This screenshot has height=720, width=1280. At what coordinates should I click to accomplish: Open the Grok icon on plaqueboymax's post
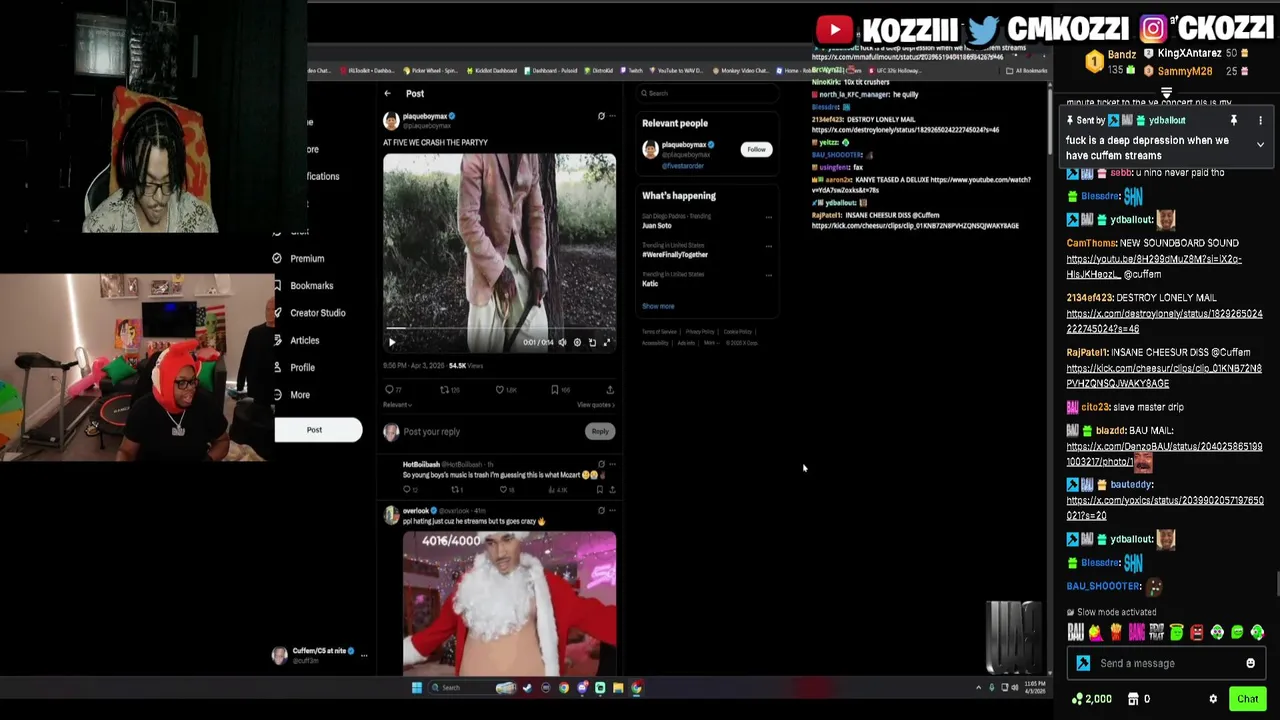coord(601,116)
